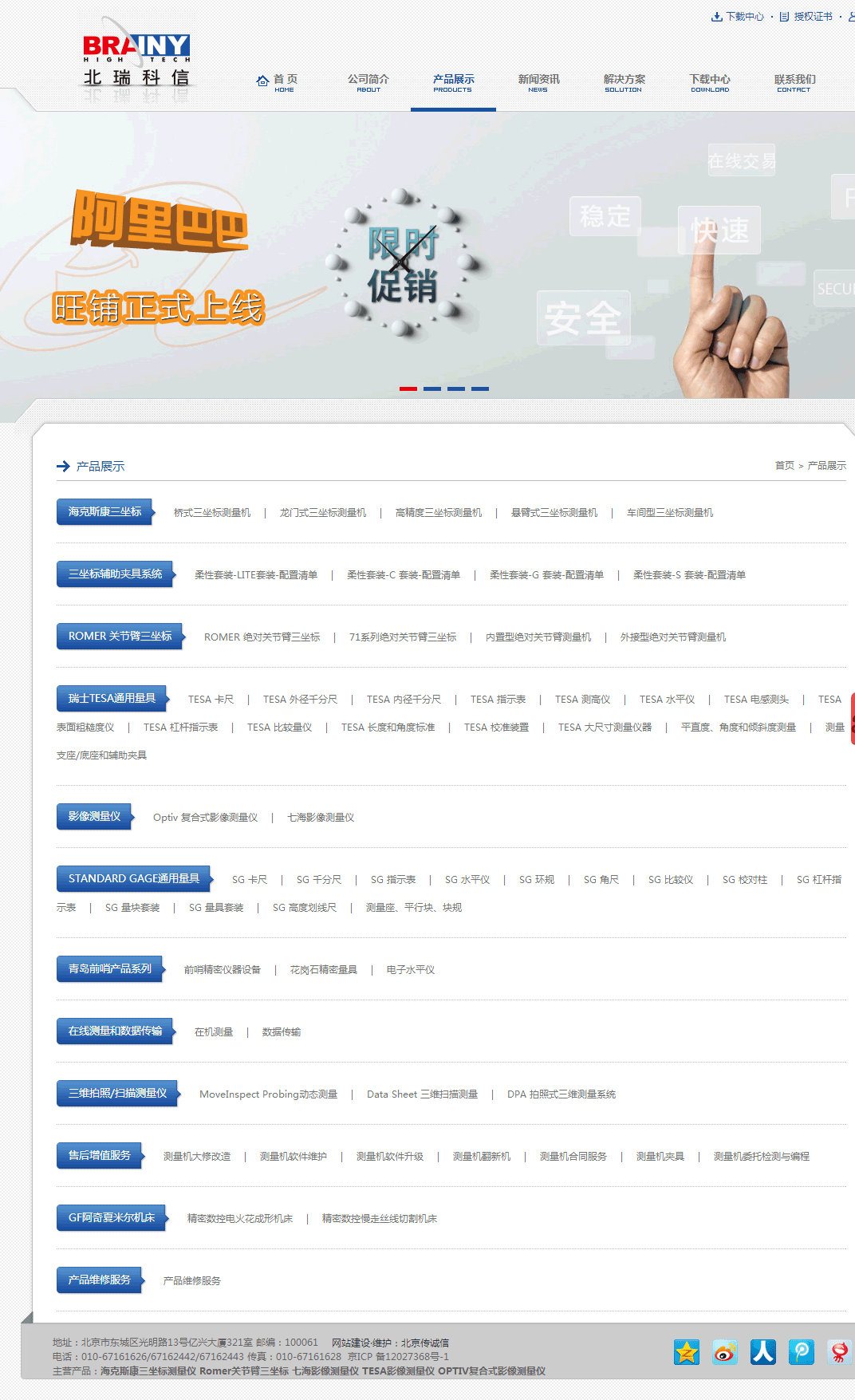This screenshot has height=1400, width=855.
Task: Open the 测量机软件升级 link
Action: 390,1157
